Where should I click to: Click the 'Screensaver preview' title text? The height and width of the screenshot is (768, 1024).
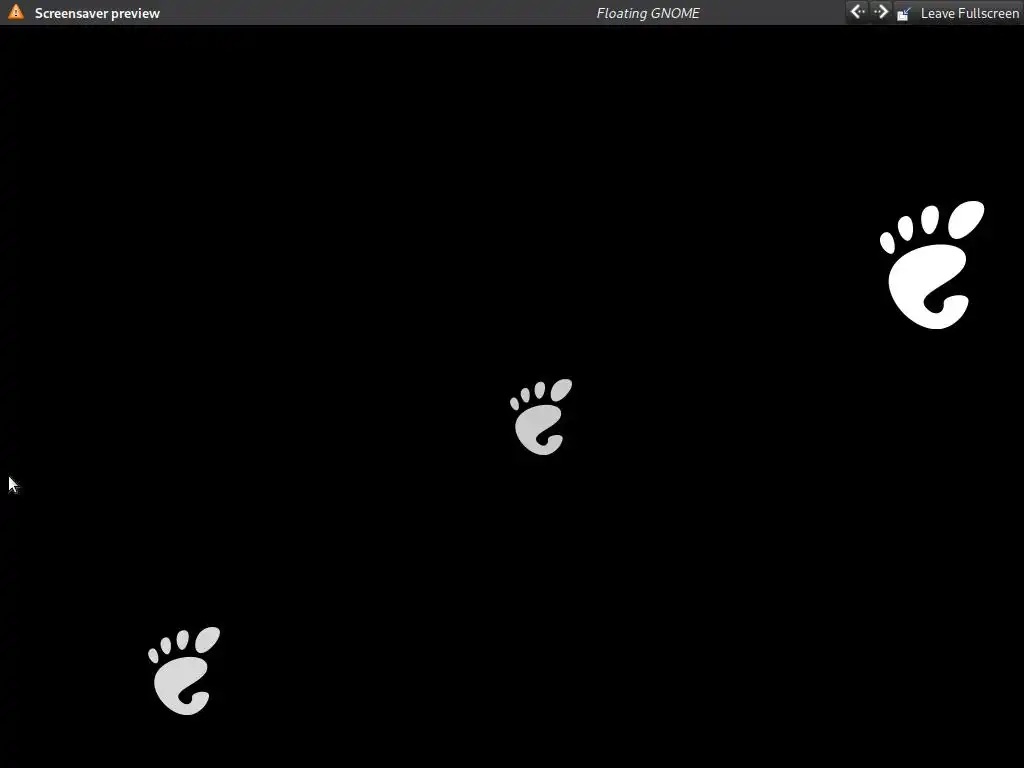click(97, 13)
